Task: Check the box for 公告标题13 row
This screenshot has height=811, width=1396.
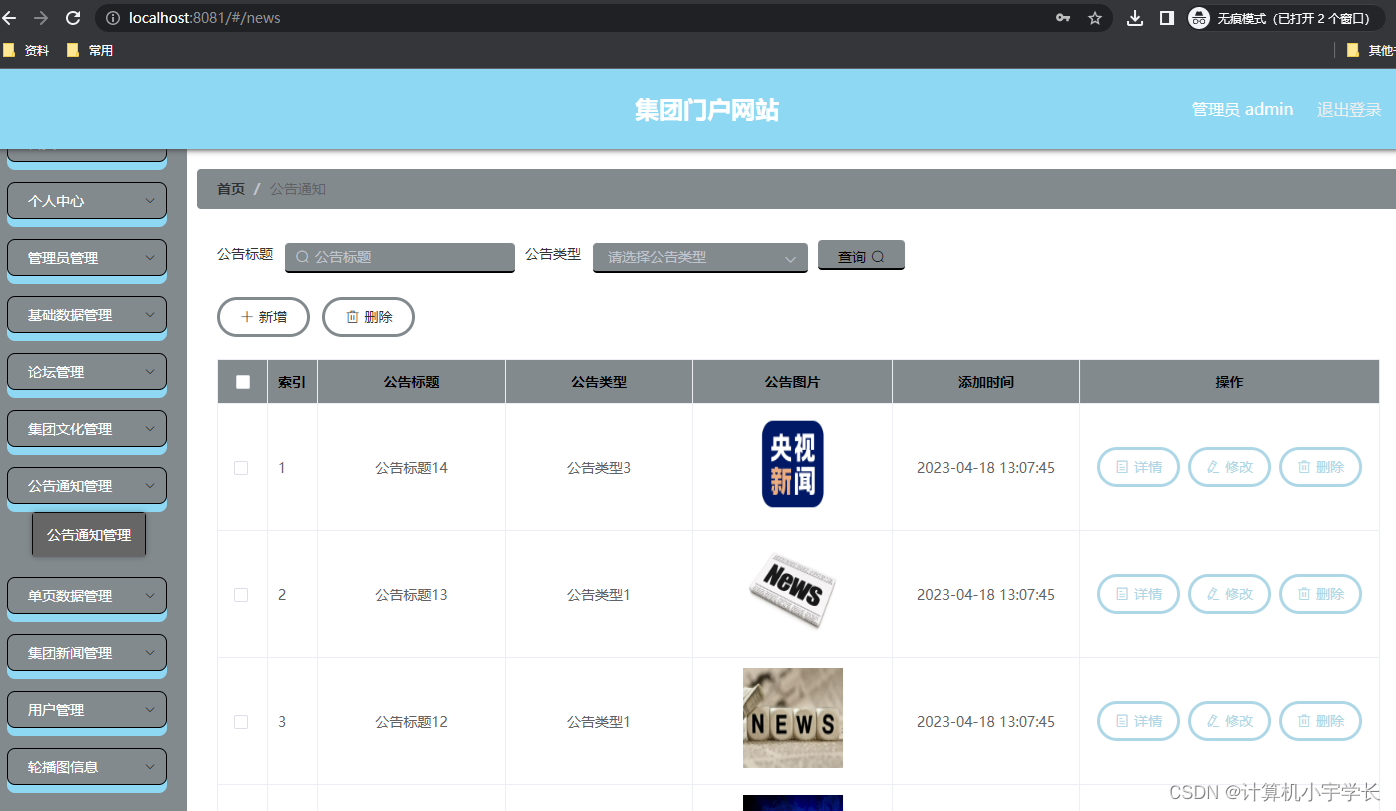Action: coord(241,595)
